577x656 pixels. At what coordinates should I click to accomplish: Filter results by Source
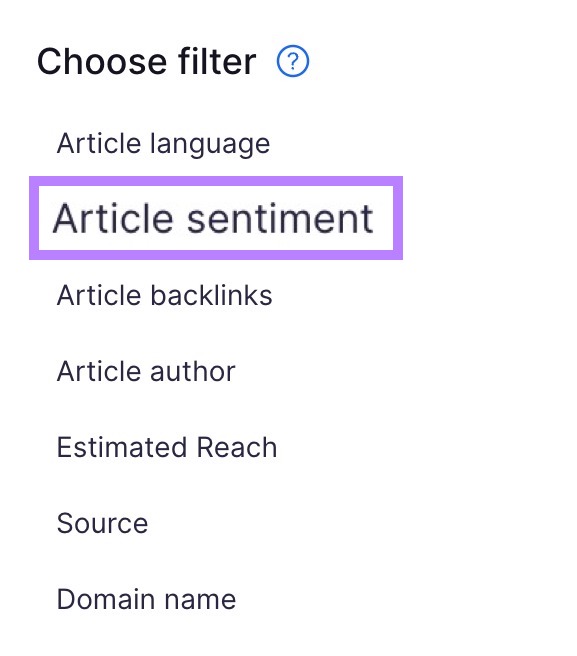coord(103,523)
